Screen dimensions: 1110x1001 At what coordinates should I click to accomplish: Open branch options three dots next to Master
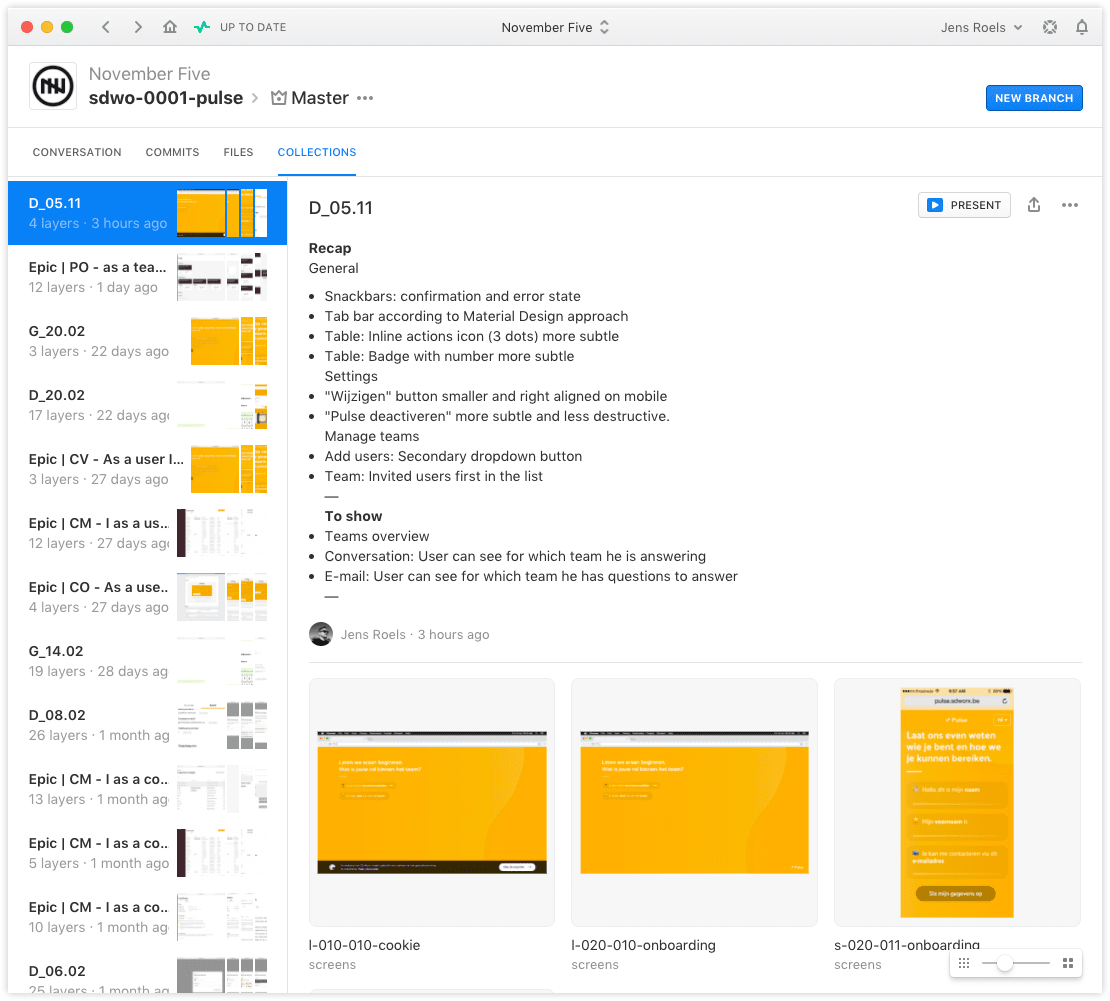[x=365, y=98]
